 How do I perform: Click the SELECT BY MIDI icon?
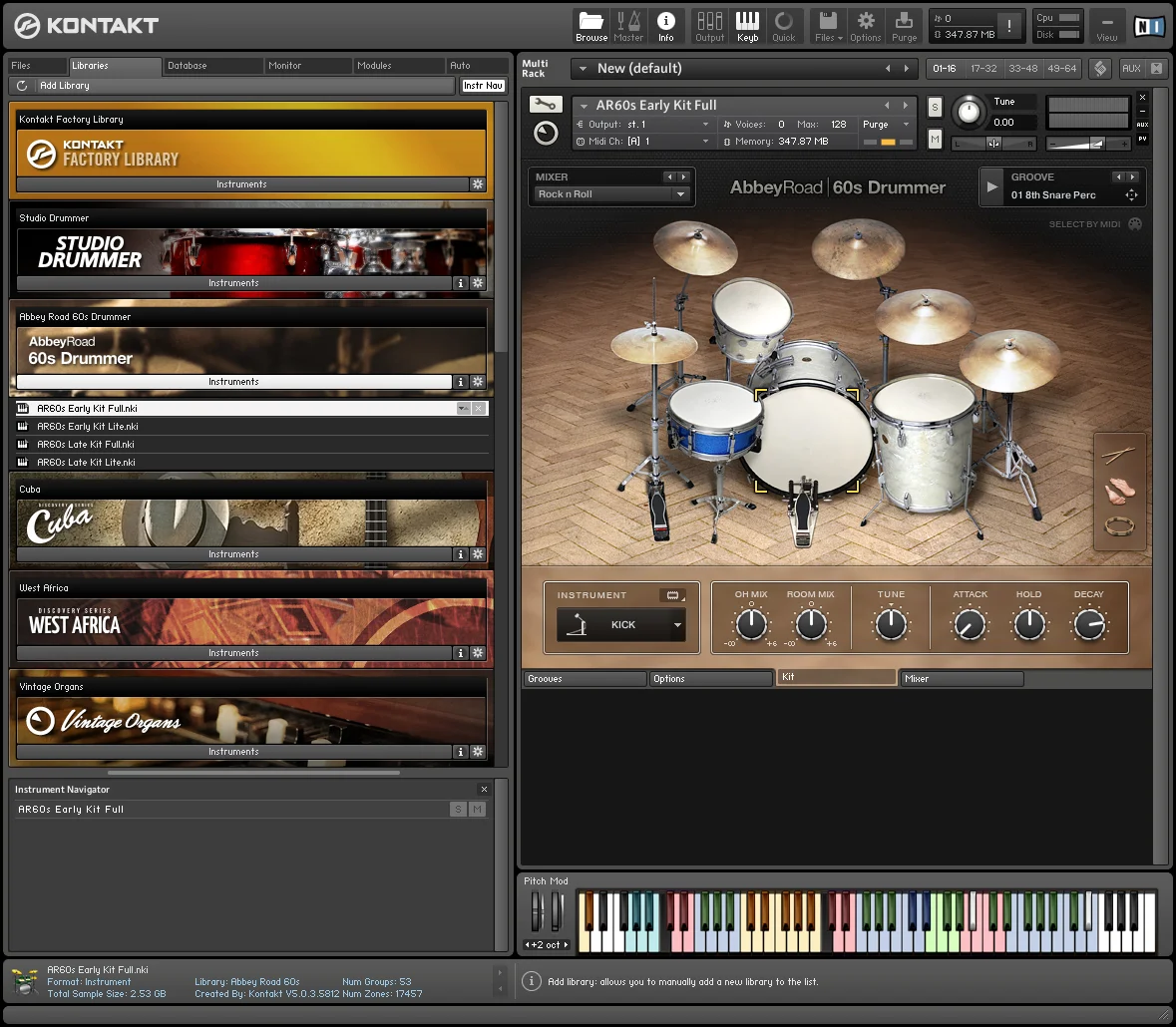pos(1134,224)
